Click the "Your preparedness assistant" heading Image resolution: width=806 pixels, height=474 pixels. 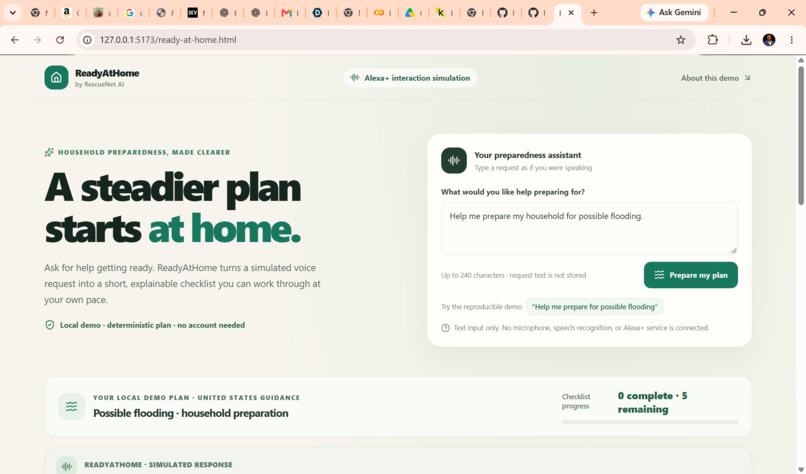tap(527, 155)
